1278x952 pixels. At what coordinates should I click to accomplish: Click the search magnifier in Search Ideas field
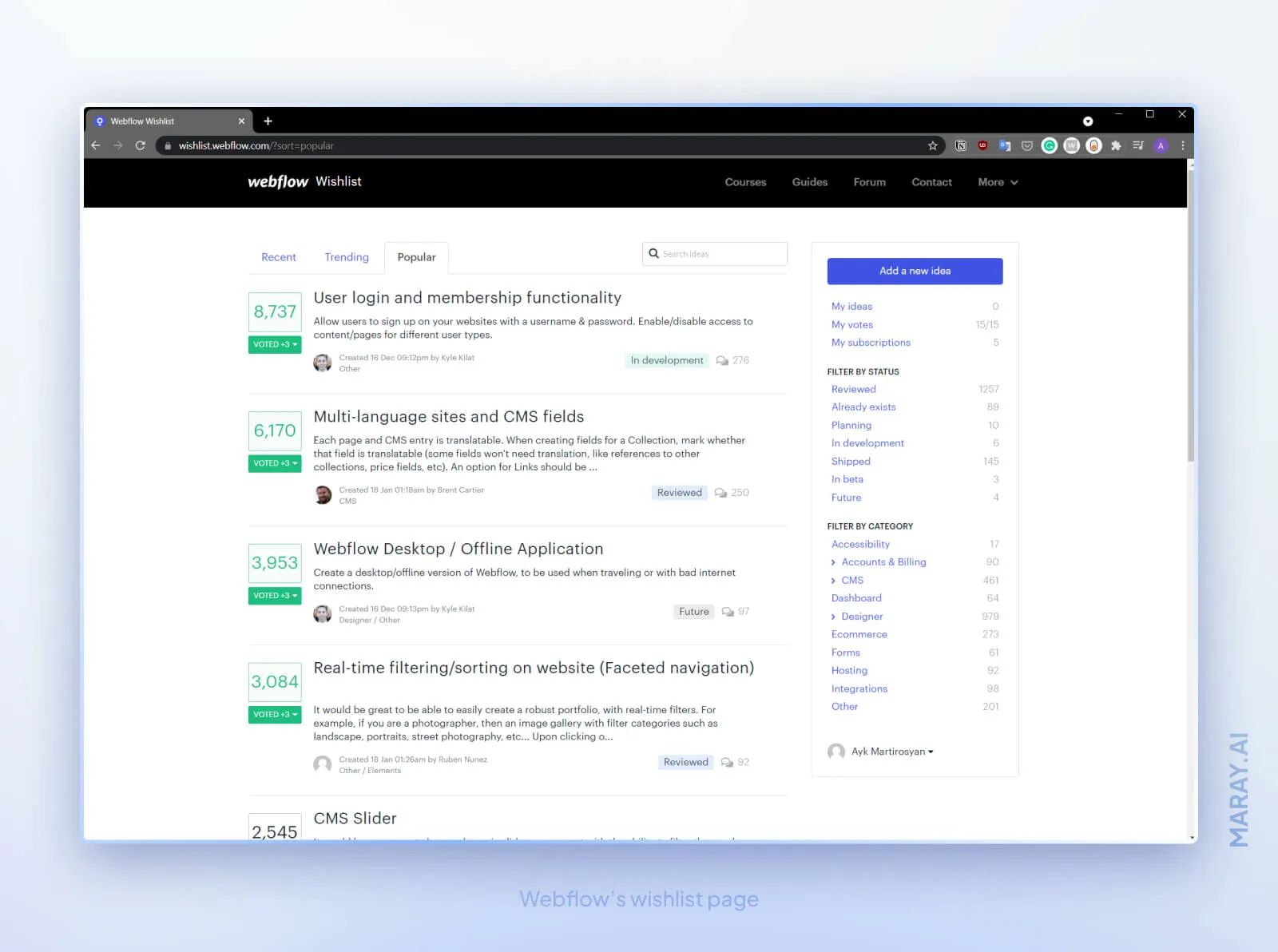pos(655,253)
